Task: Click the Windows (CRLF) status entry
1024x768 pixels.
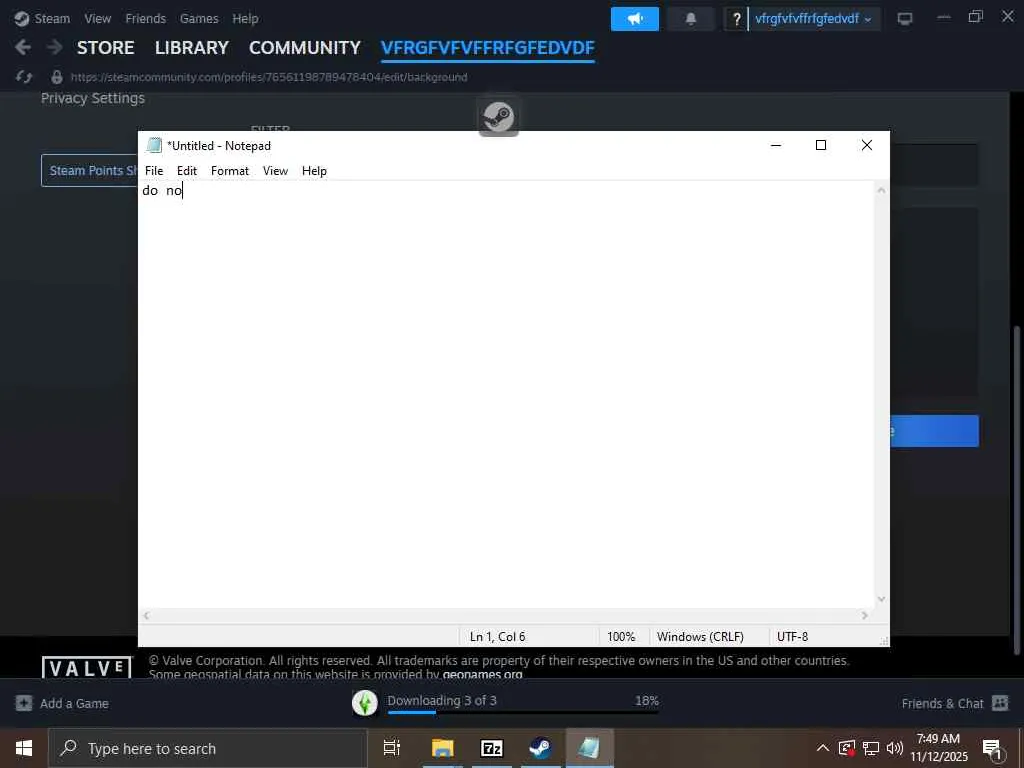Action: 700,636
